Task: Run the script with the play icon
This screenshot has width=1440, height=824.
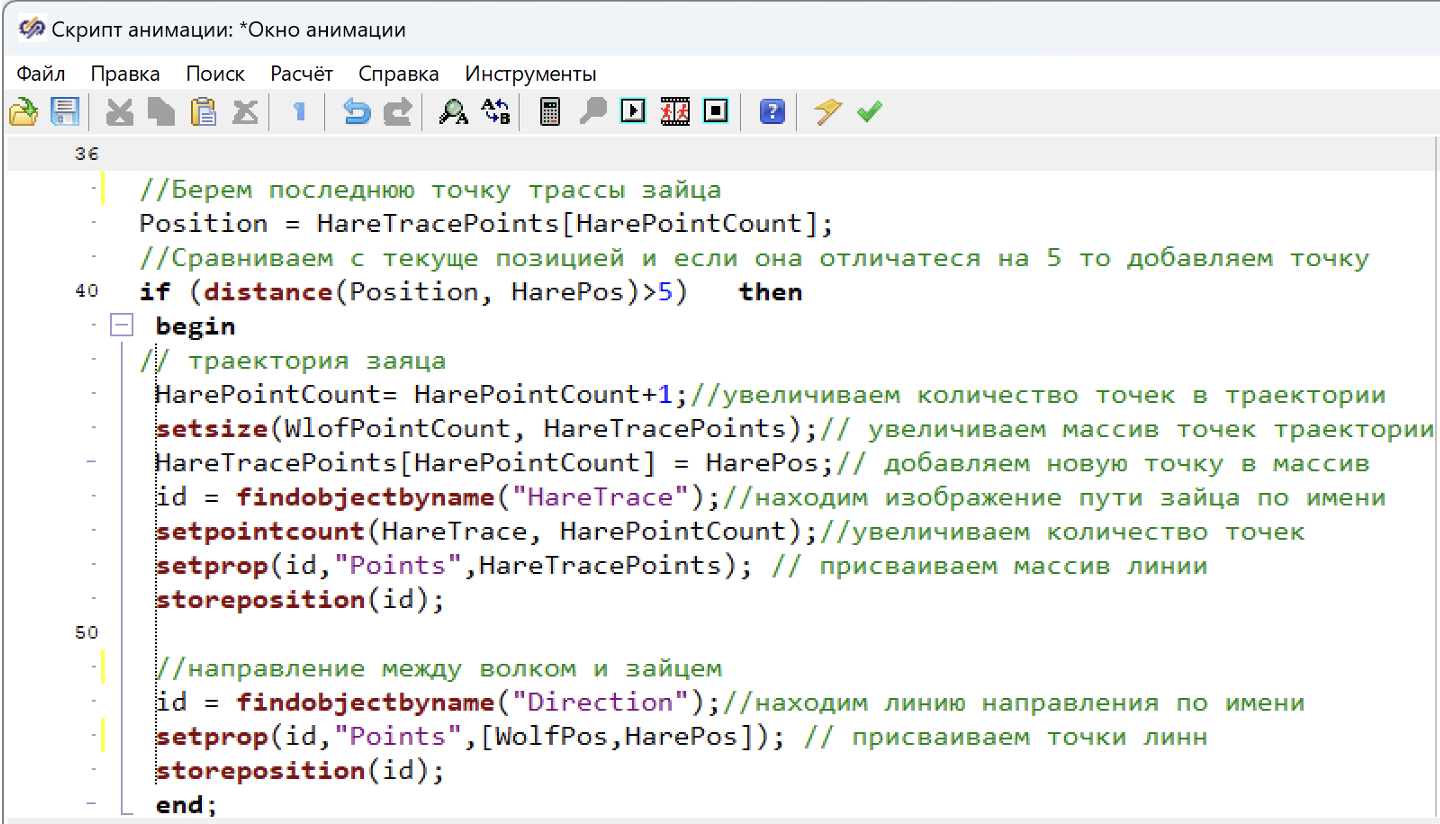Action: pos(633,111)
